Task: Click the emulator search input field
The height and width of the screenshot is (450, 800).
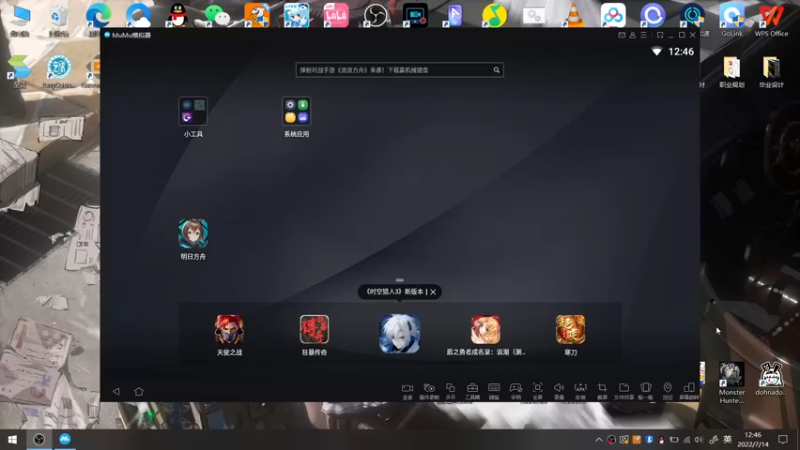Action: pos(399,70)
